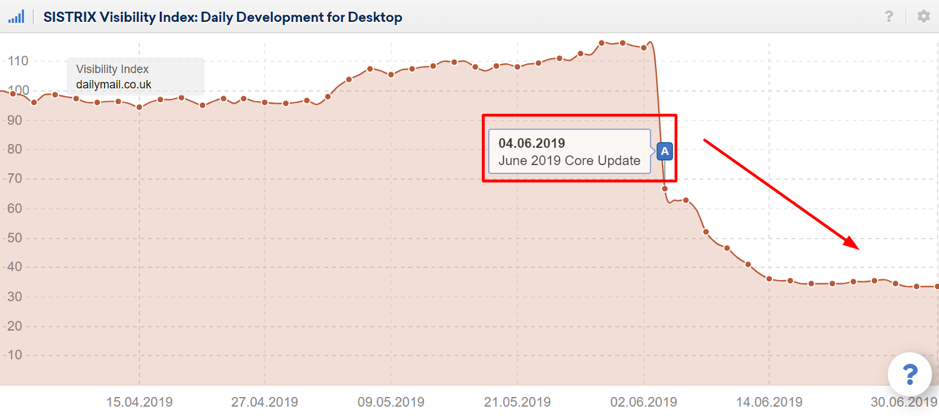Select the 02.06.2019 date axis label

(641, 402)
